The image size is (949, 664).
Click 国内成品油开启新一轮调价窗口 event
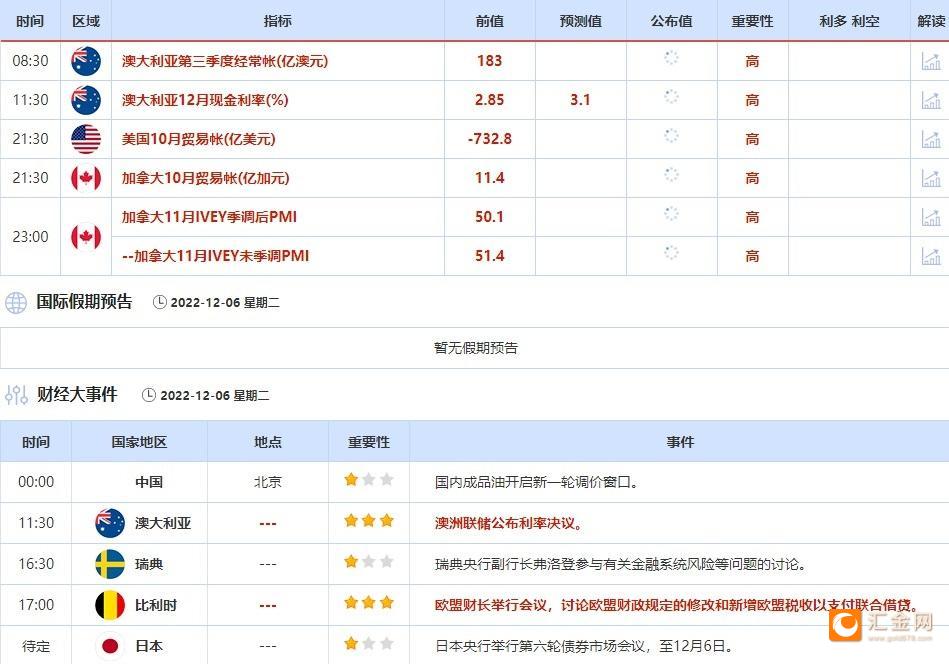536,482
